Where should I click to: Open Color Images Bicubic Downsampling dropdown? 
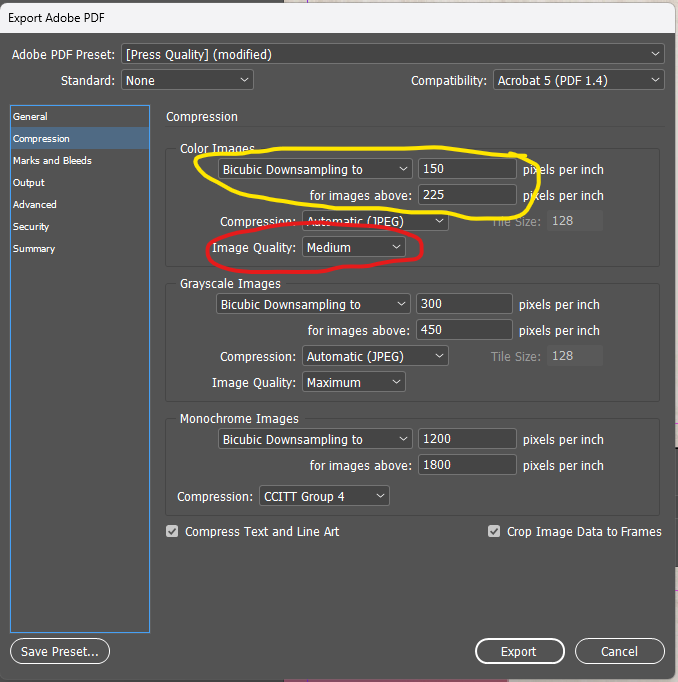click(x=315, y=170)
